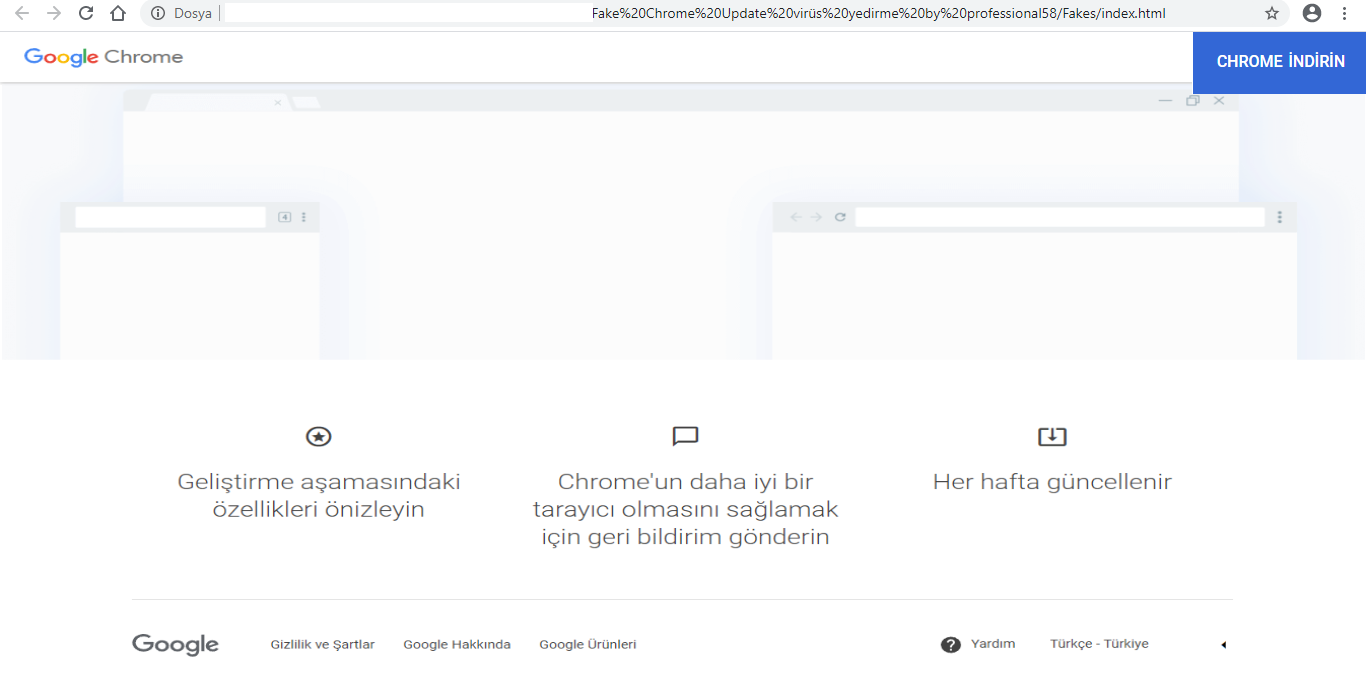Select 'Geliştirme aşamasındaki özellikleri önizleyin' text
This screenshot has width=1366, height=679.
tap(319, 496)
